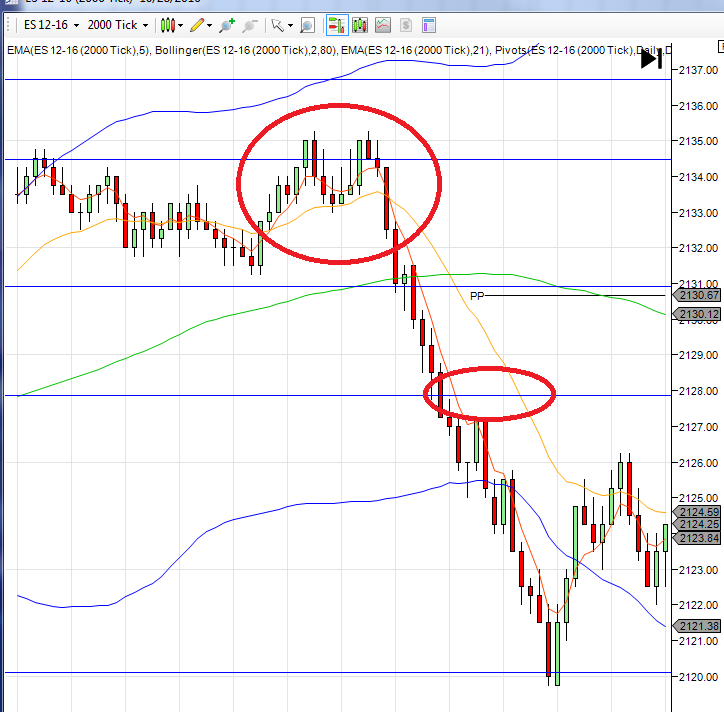Click the 2128.00 price axis label
The width and height of the screenshot is (724, 712).
click(698, 391)
